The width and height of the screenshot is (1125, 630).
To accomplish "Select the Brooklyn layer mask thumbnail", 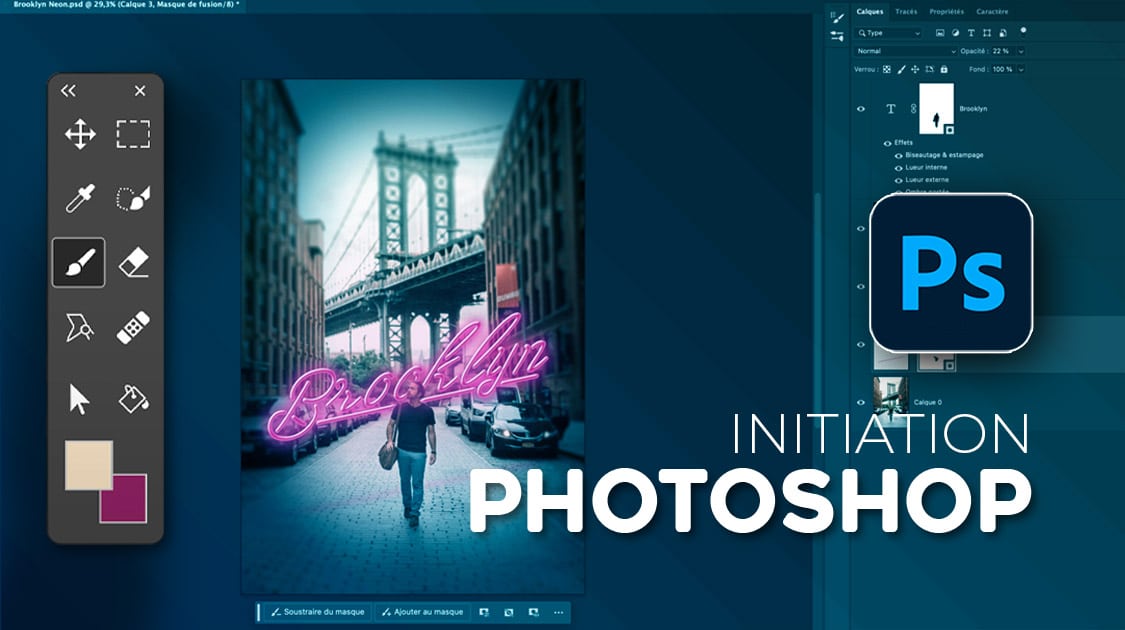I will click(936, 109).
